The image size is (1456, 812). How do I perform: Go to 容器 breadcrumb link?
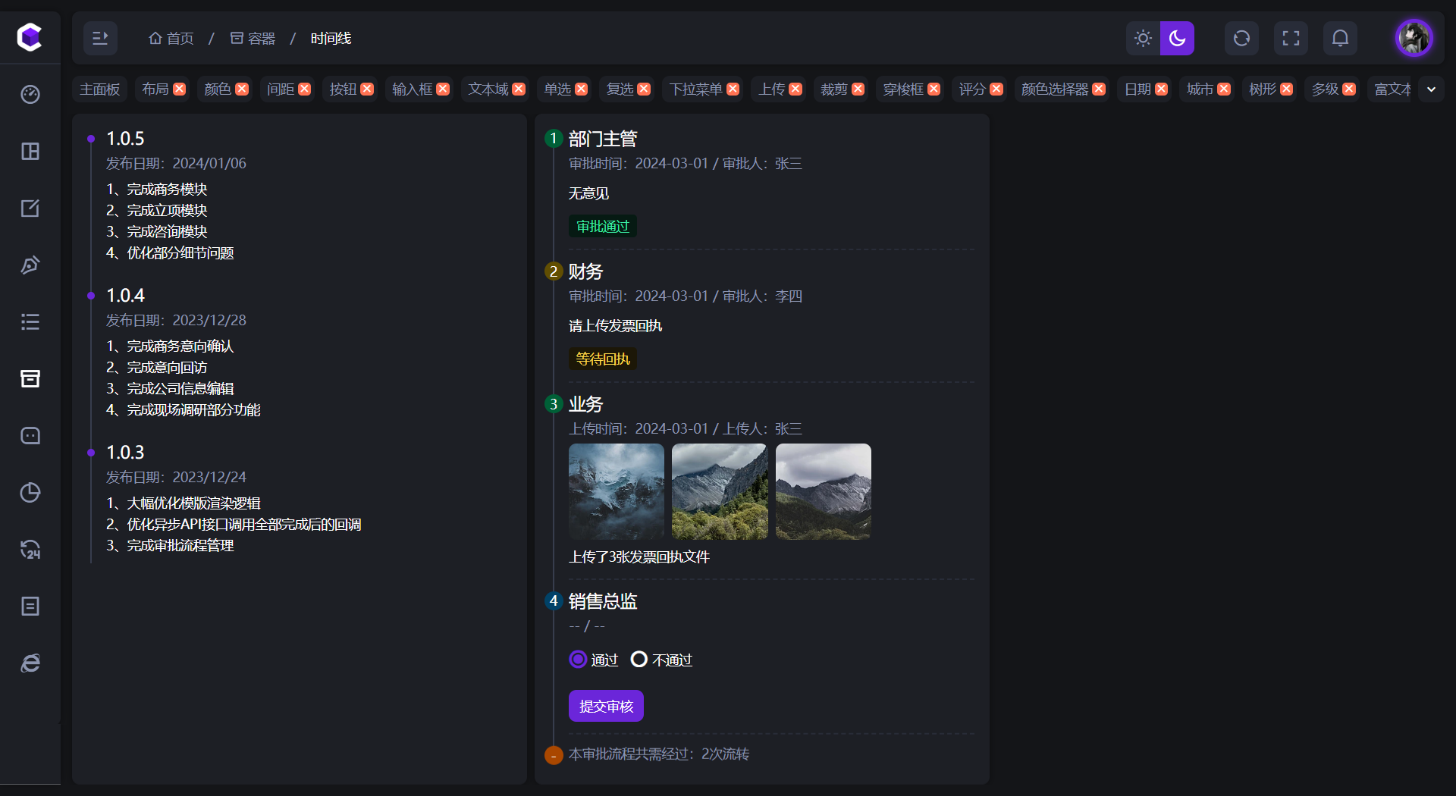click(253, 38)
